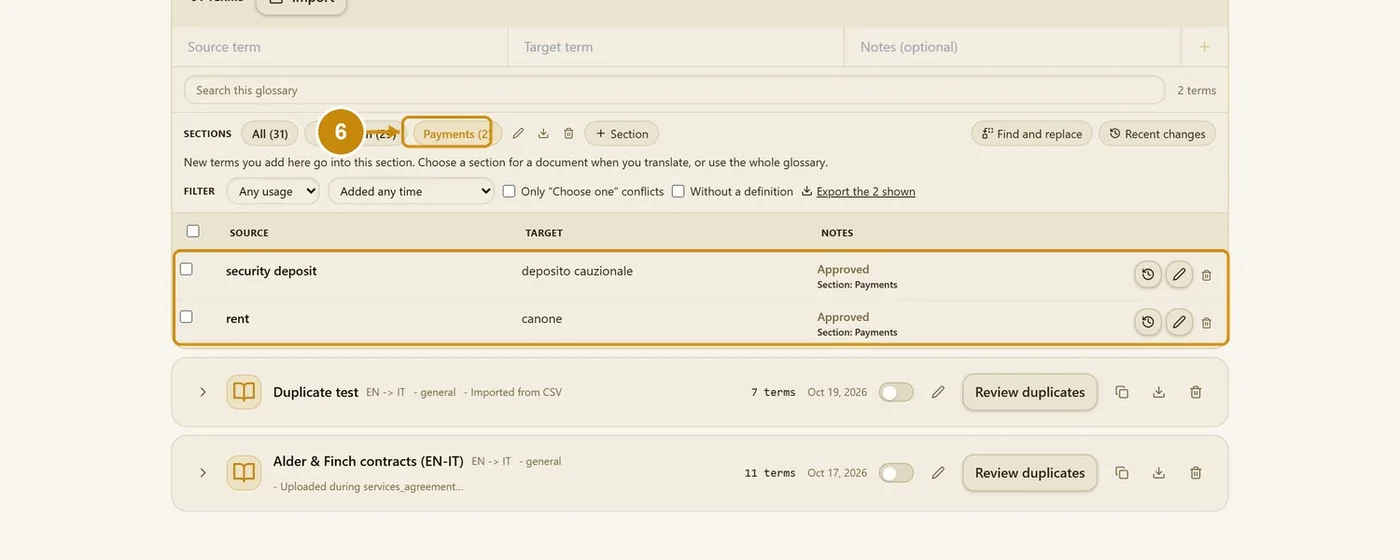The image size is (1400, 560).
Task: Toggle the Duplicate test glossary switch
Action: [x=896, y=392]
